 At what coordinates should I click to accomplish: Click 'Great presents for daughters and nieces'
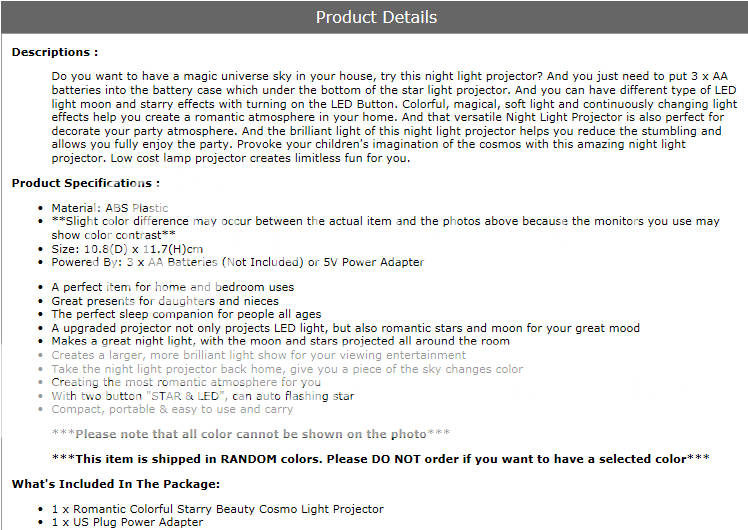click(x=165, y=301)
